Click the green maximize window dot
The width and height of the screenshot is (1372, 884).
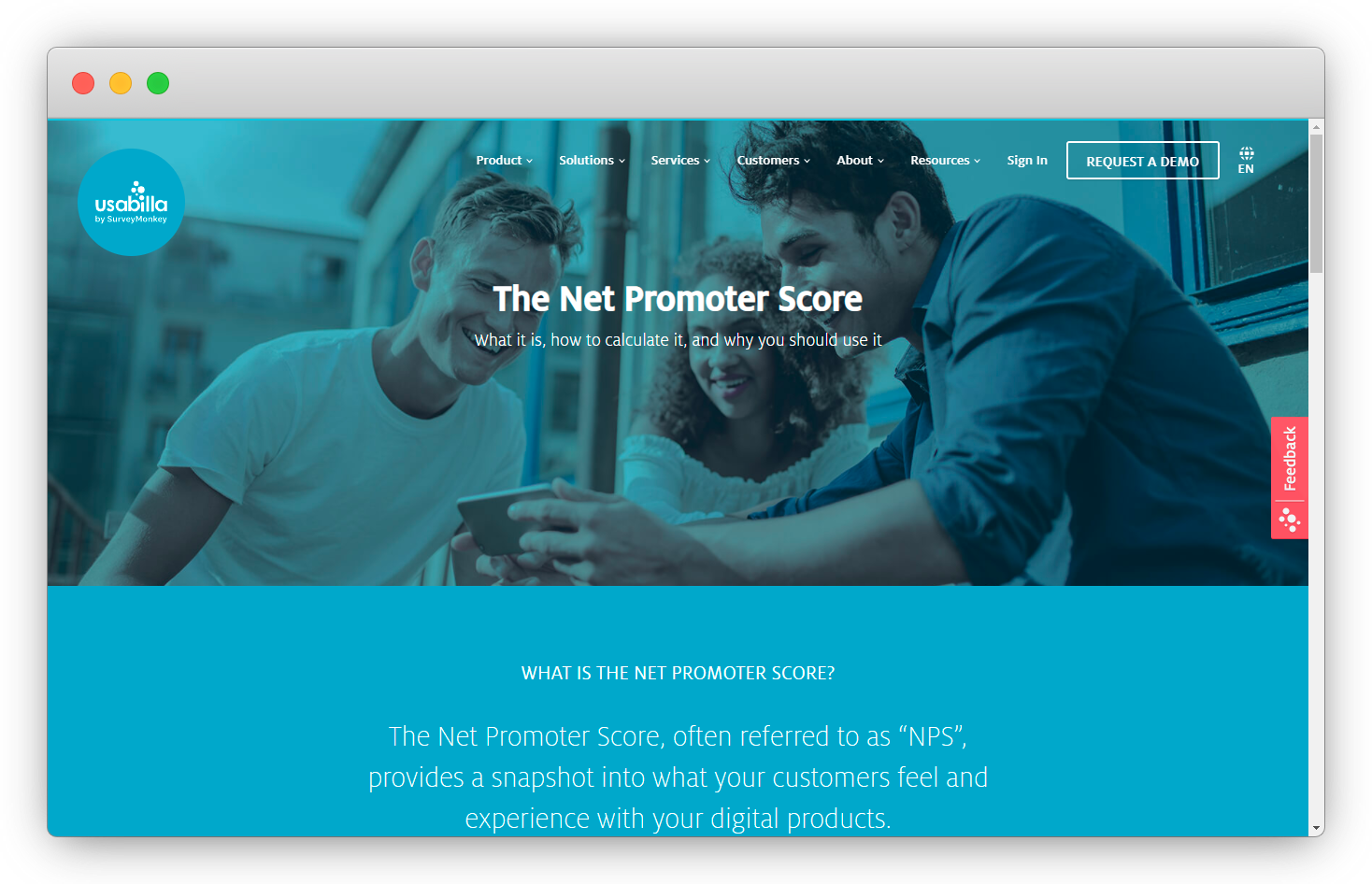(158, 83)
